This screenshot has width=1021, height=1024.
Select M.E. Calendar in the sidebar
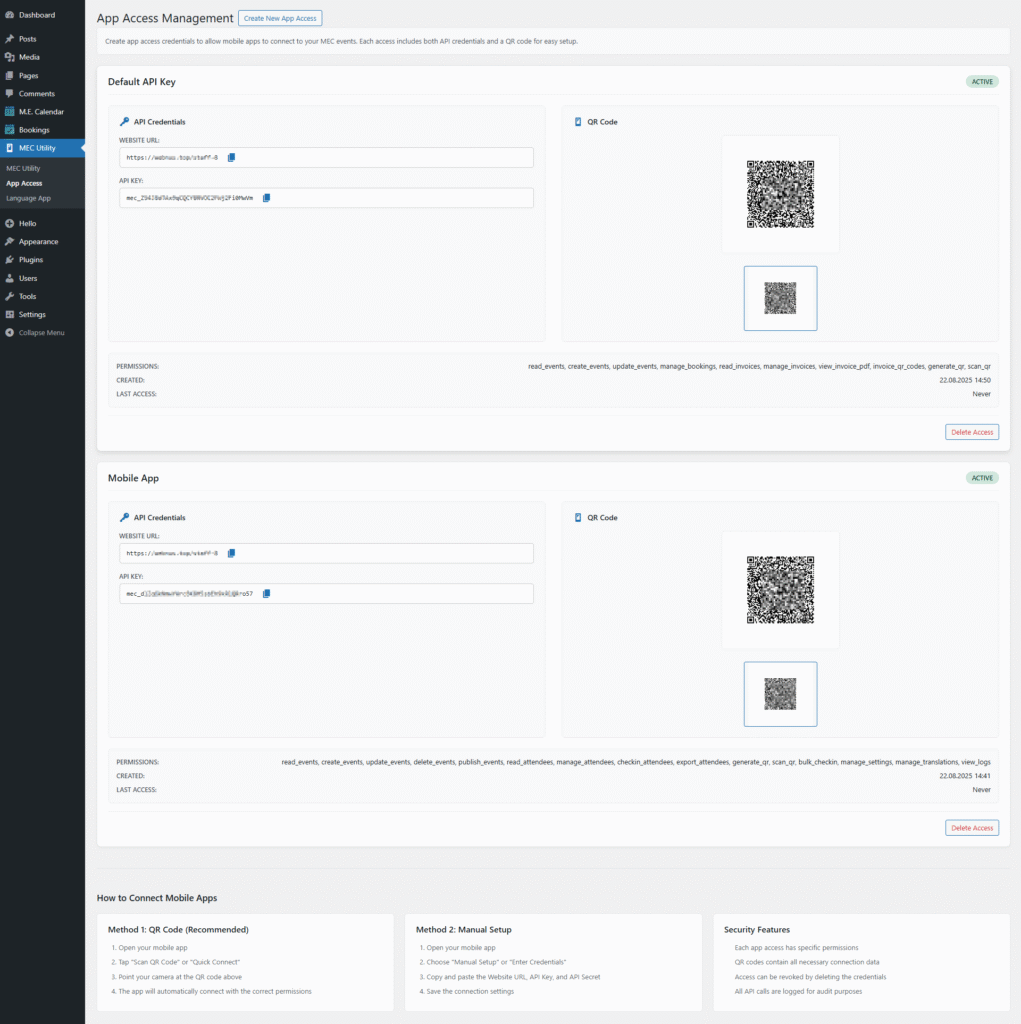[42, 112]
